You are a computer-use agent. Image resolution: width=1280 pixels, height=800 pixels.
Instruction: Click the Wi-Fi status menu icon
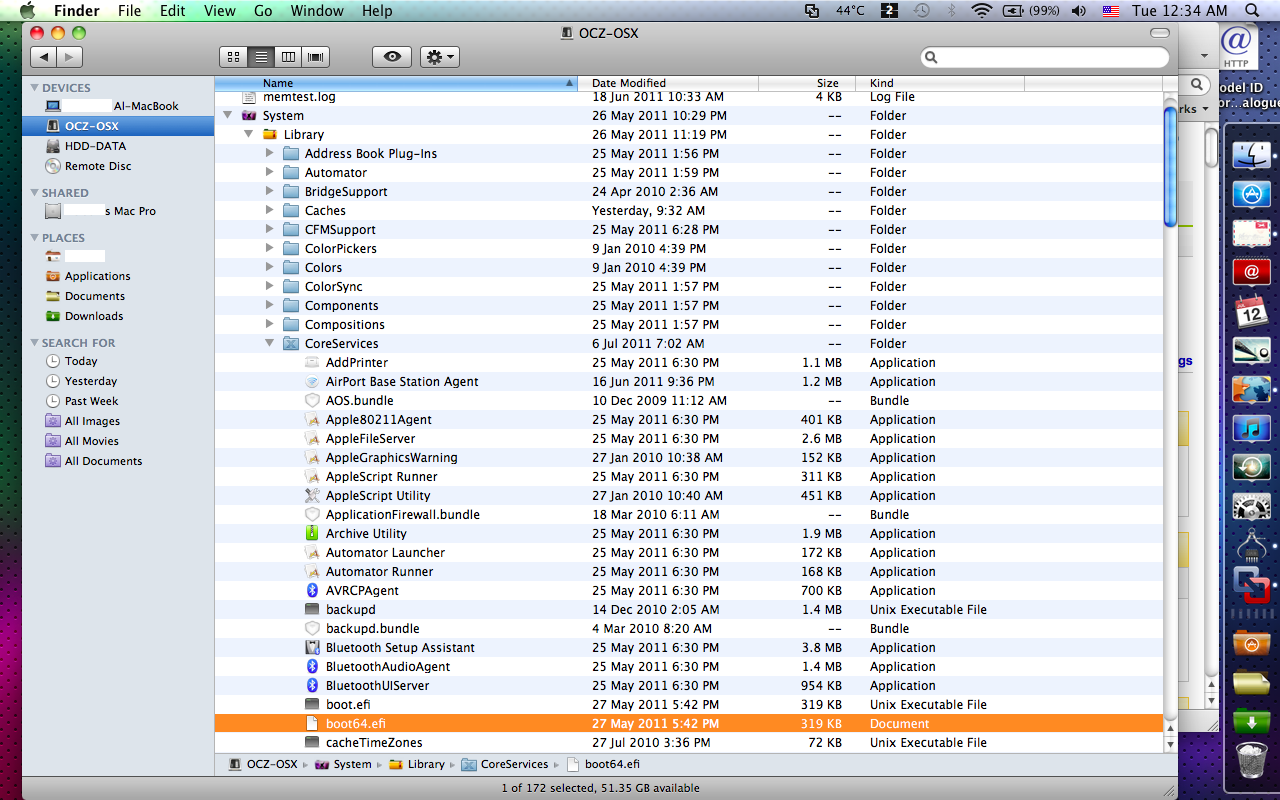pos(982,11)
